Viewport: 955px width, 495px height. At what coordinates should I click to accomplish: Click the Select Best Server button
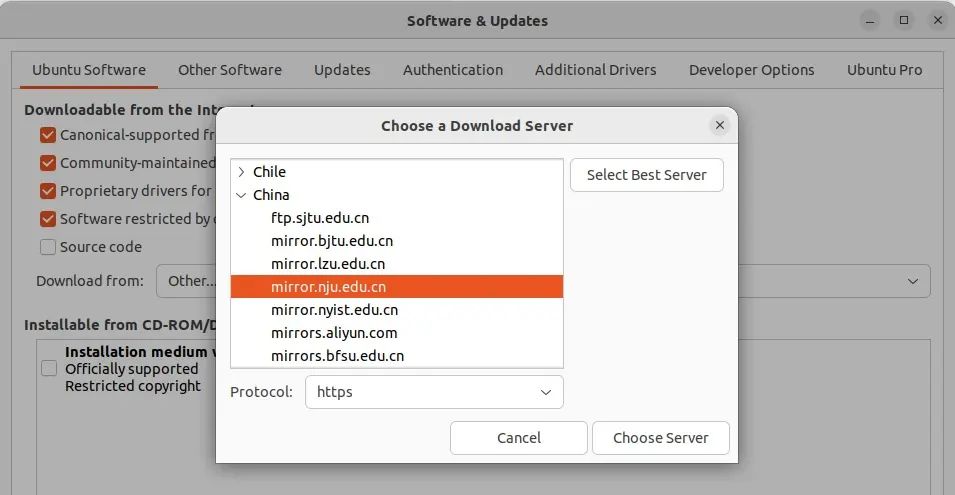(646, 175)
